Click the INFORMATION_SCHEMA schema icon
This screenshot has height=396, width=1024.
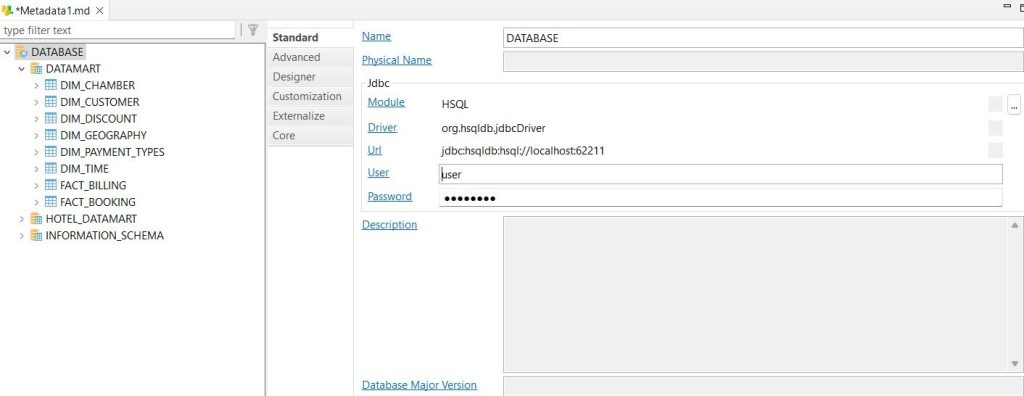tap(37, 235)
